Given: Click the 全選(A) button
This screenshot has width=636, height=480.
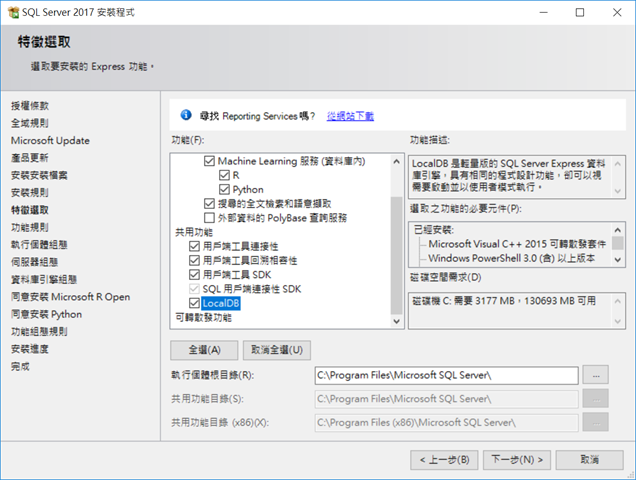Looking at the screenshot, I should [x=204, y=350].
